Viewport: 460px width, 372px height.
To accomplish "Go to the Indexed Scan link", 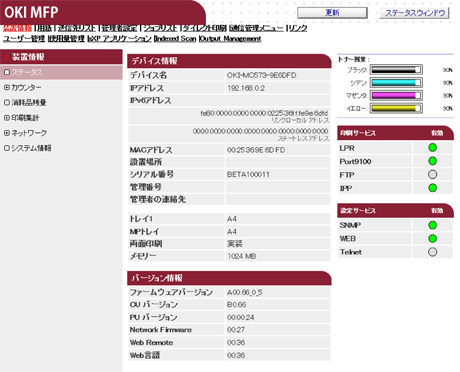I will pyautogui.click(x=176, y=39).
